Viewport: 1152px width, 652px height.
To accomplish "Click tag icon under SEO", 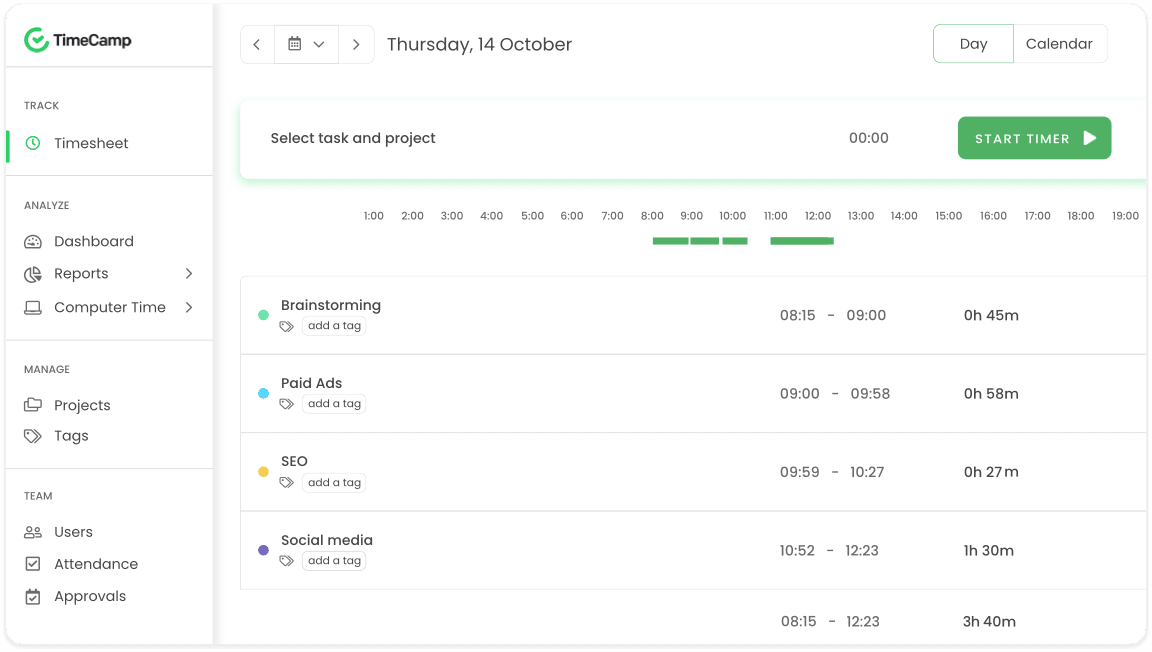I will coord(287,482).
